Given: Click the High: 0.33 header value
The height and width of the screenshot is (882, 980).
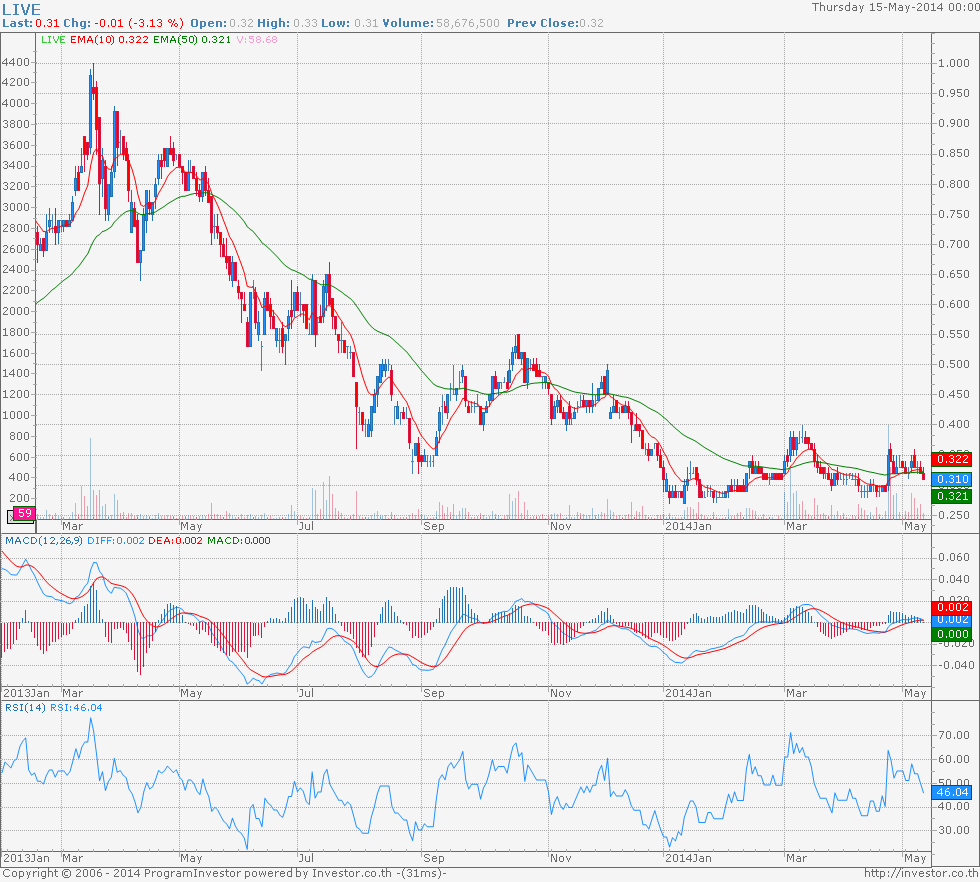Looking at the screenshot, I should click(x=288, y=23).
